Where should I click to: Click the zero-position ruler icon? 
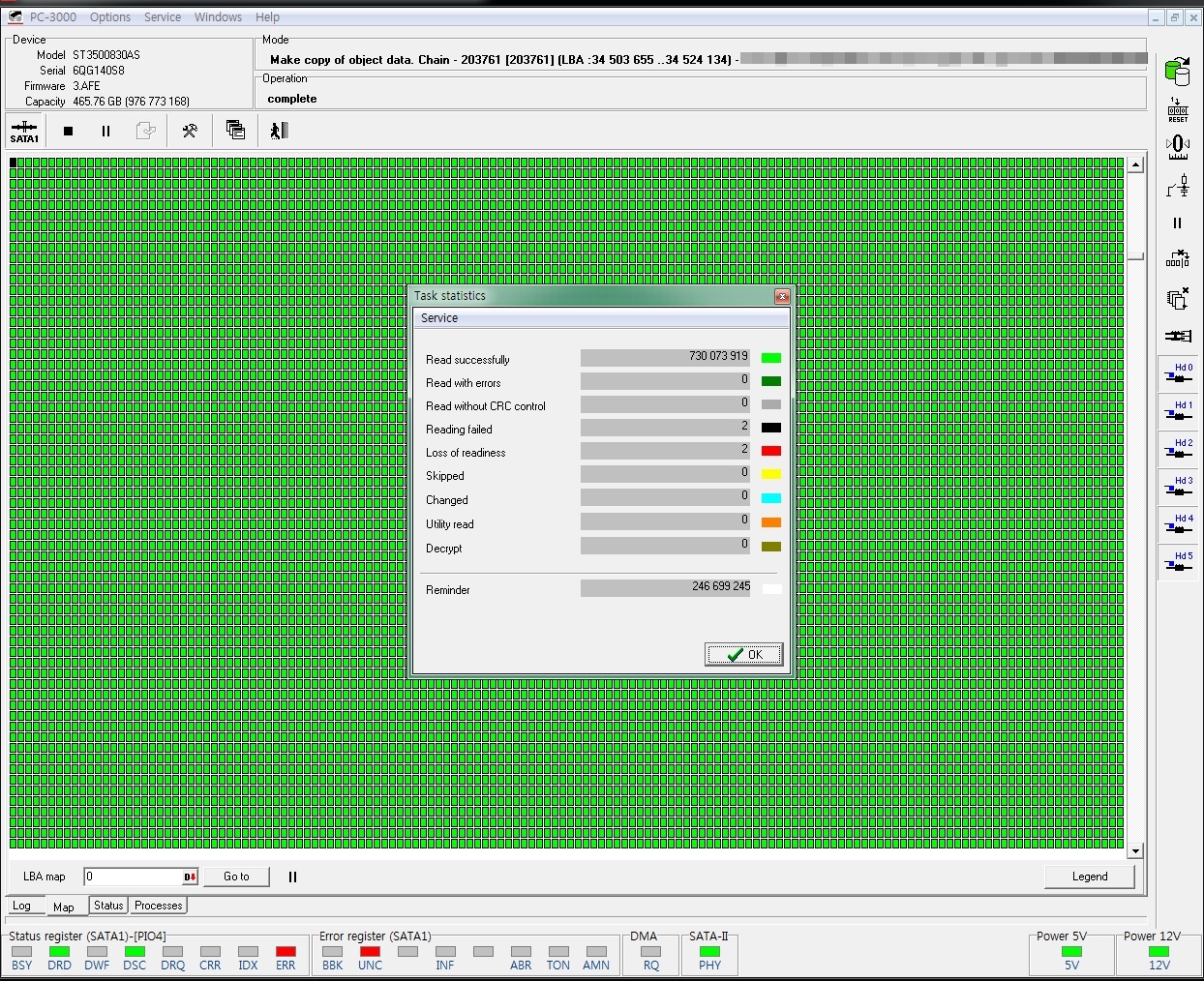[1177, 147]
